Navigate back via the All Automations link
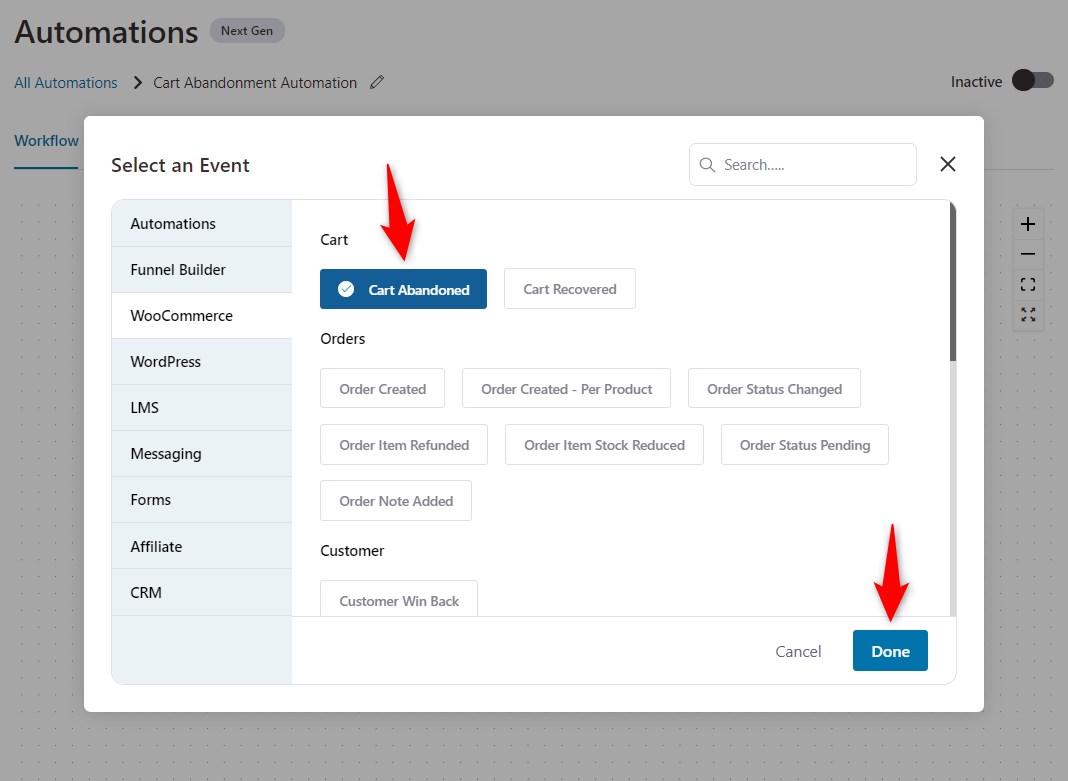The width and height of the screenshot is (1068, 781). pyautogui.click(x=65, y=83)
